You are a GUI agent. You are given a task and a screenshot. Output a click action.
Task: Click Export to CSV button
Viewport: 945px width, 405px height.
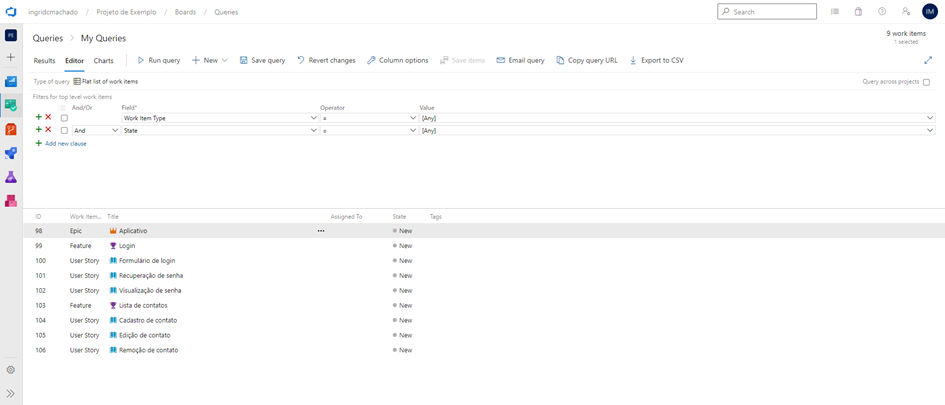coord(656,60)
